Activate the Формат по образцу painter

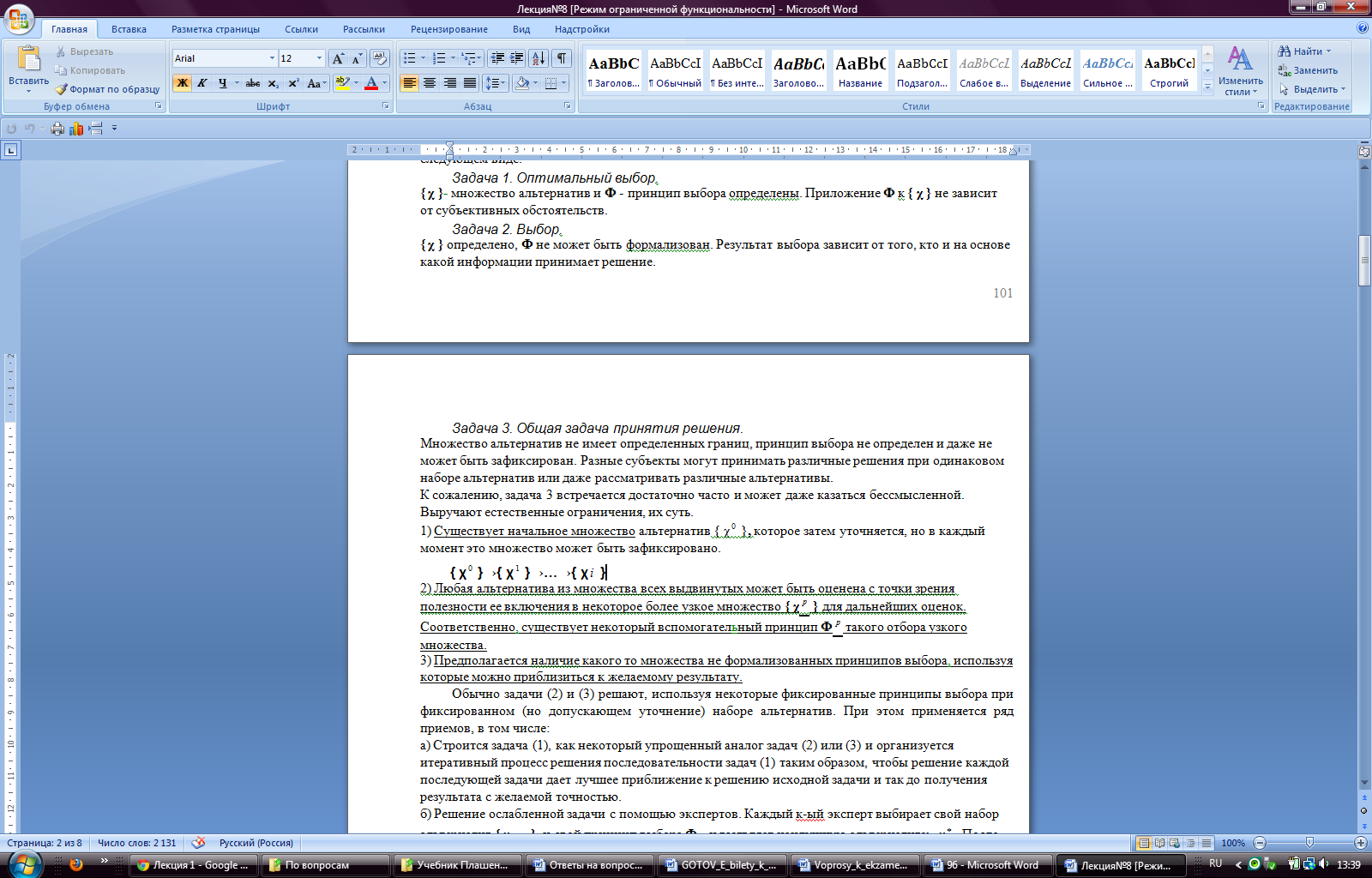point(107,89)
